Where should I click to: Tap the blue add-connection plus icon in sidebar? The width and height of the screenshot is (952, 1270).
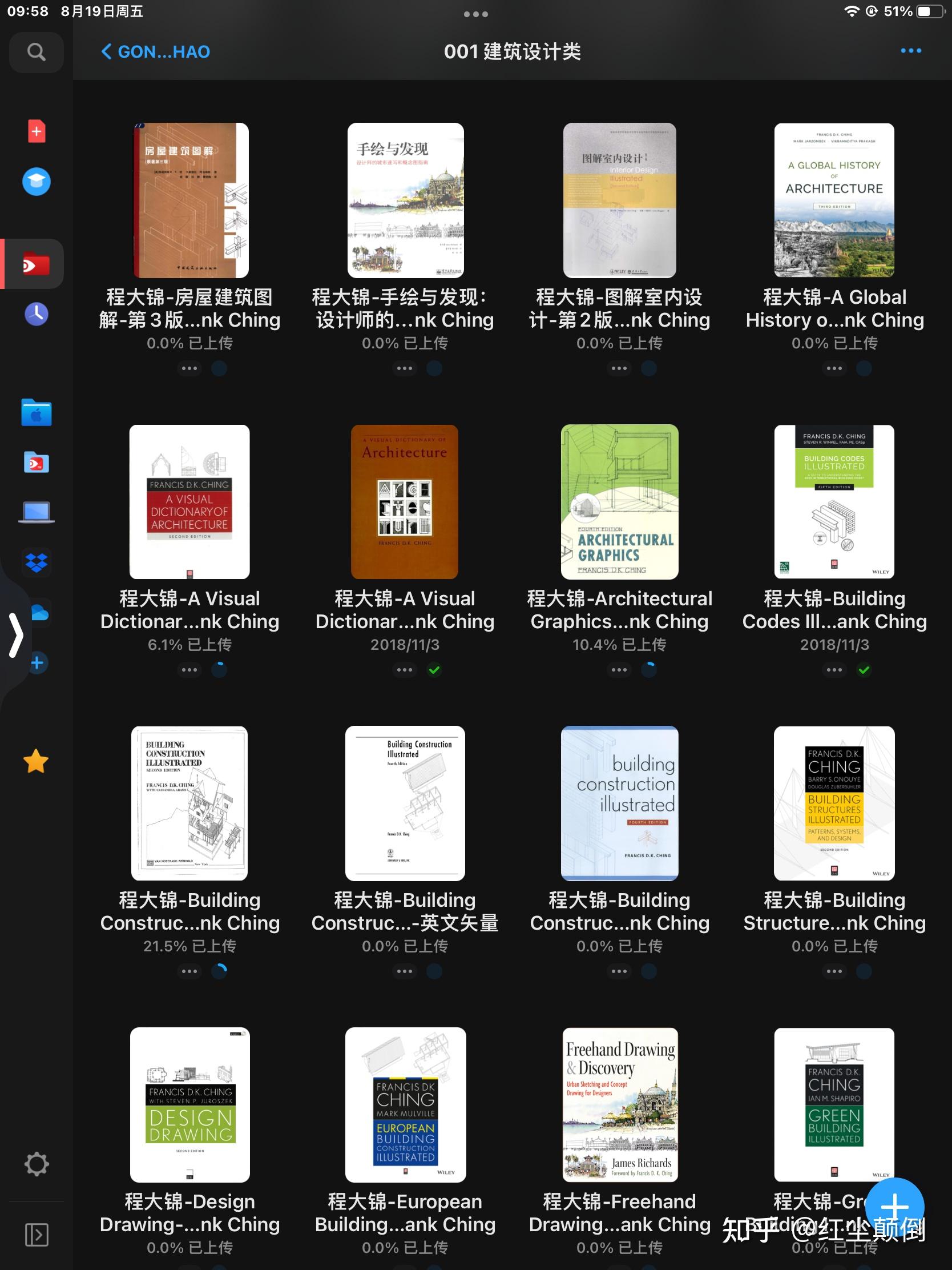coord(37,663)
